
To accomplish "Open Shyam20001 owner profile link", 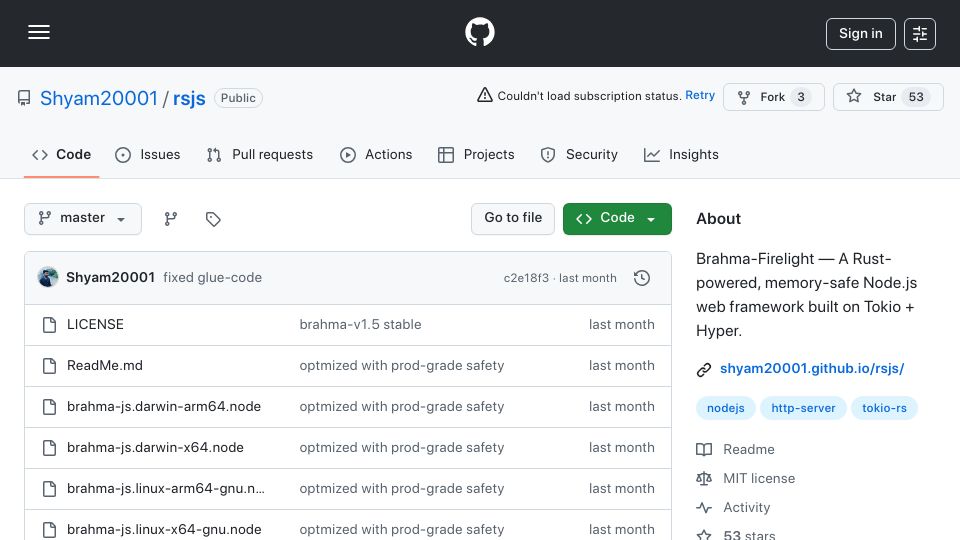I will click(x=99, y=98).
